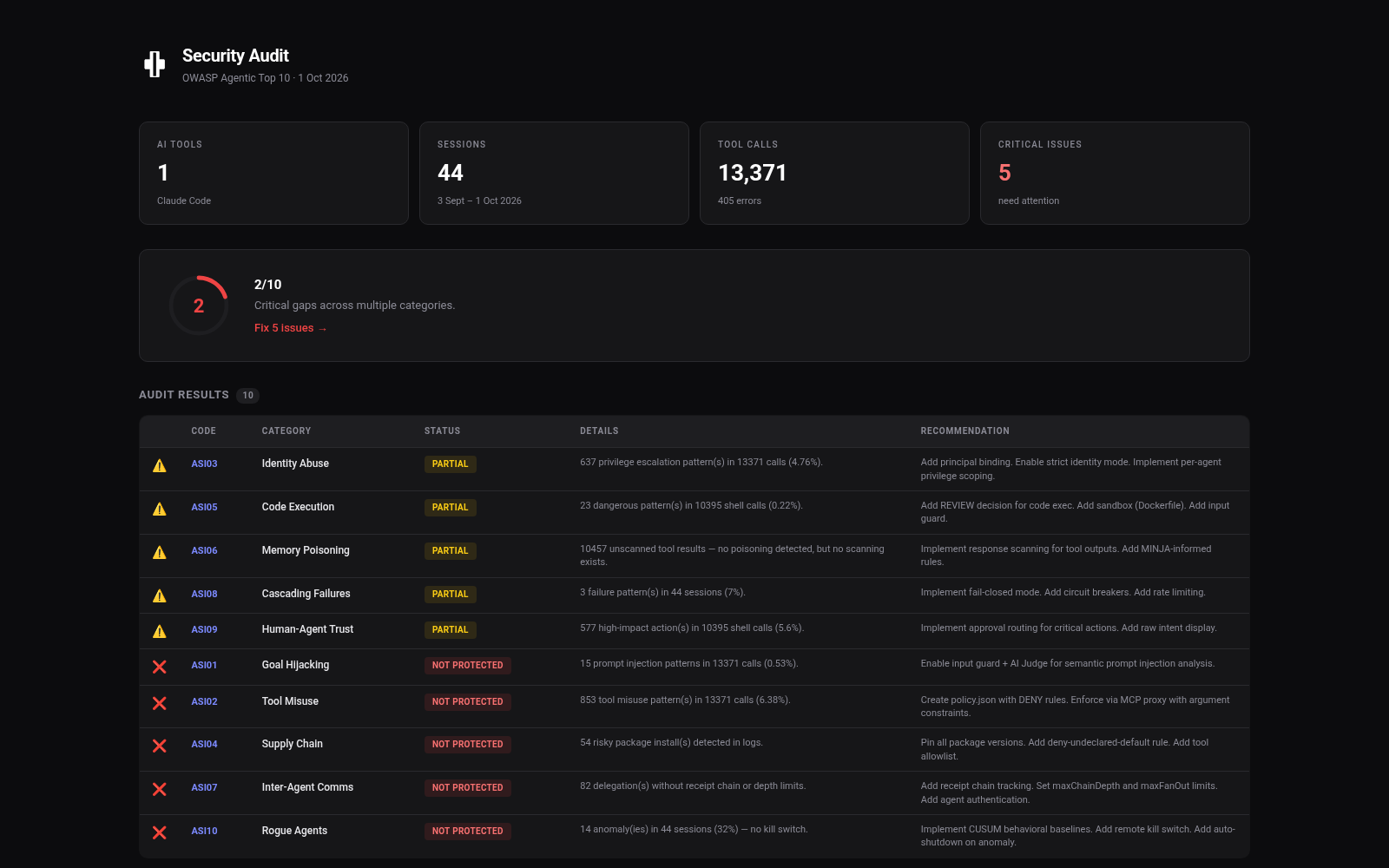The width and height of the screenshot is (1389, 868).
Task: Select the Rogue Agents category name
Action: 294,831
